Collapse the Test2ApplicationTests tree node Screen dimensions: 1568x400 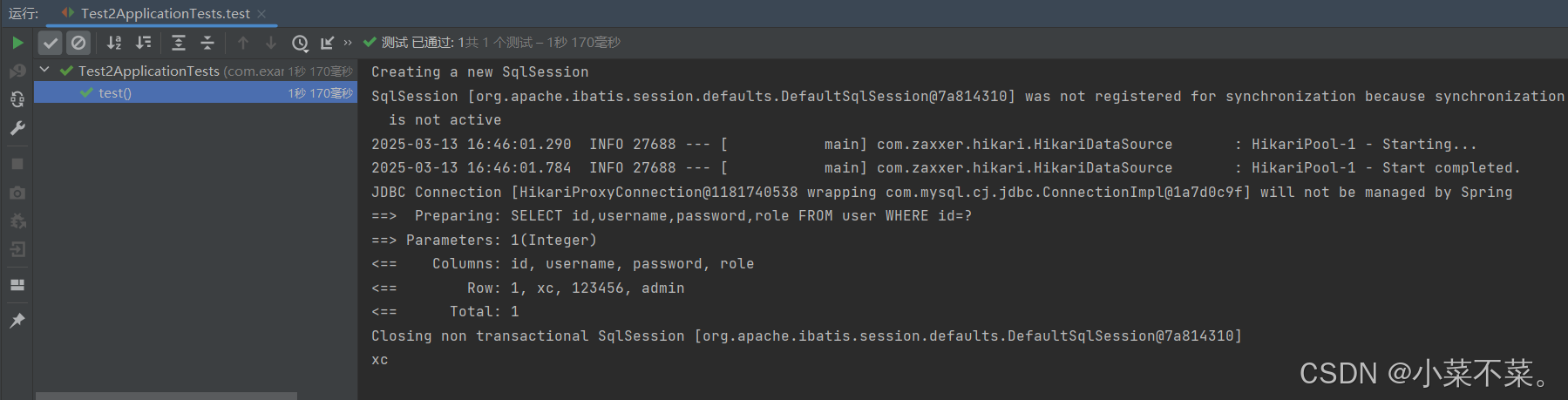(x=44, y=70)
